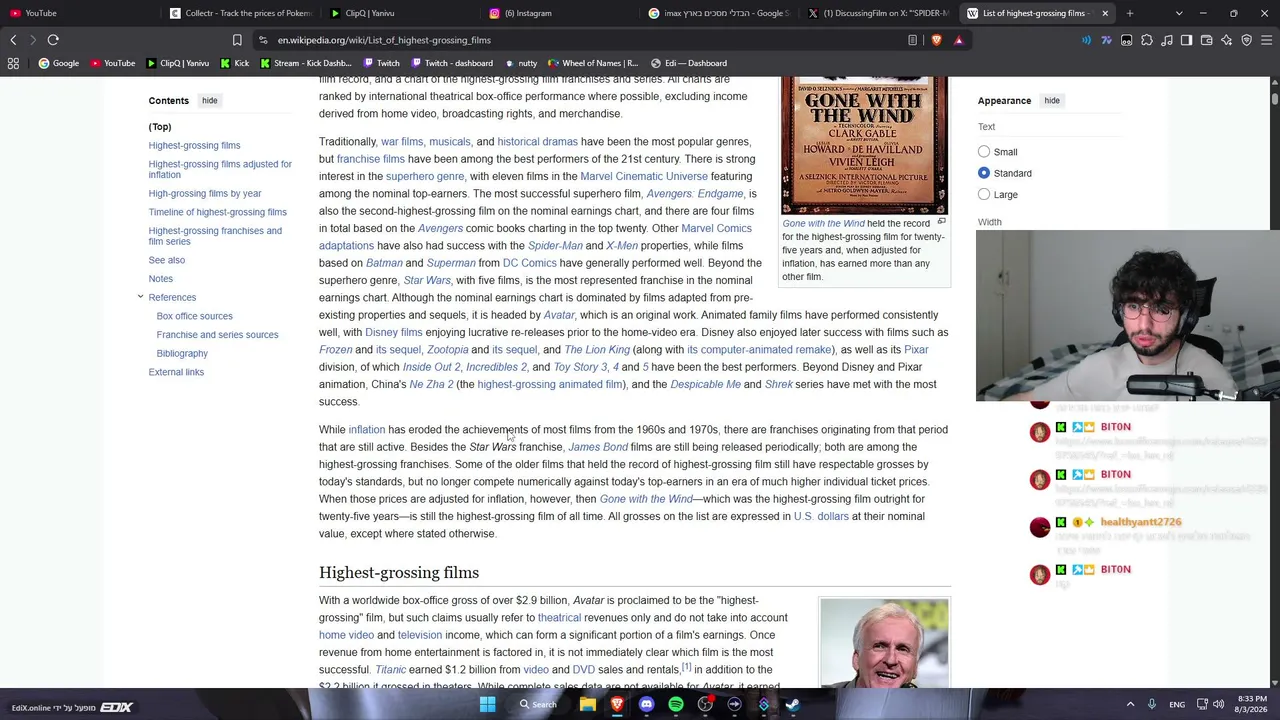This screenshot has width=1280, height=720.
Task: Open OBS Studio from the taskbar
Action: tap(705, 704)
